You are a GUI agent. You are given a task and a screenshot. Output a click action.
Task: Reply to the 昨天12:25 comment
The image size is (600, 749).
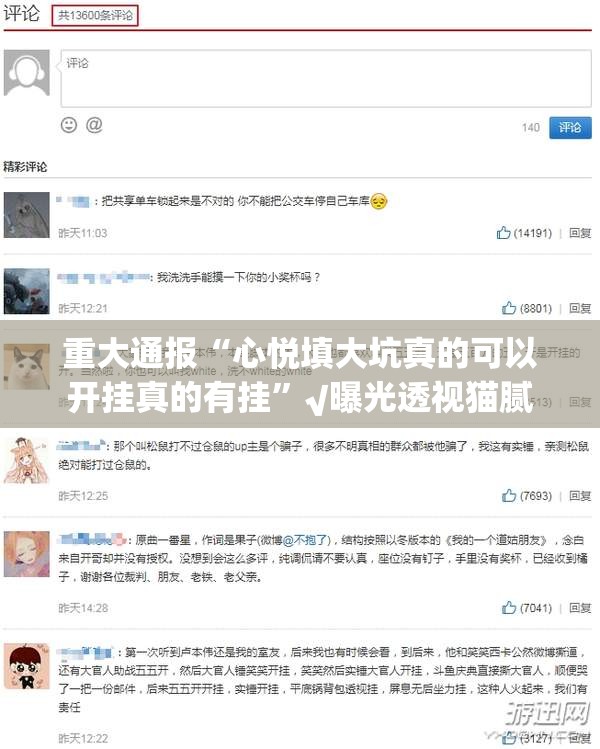coord(580,496)
